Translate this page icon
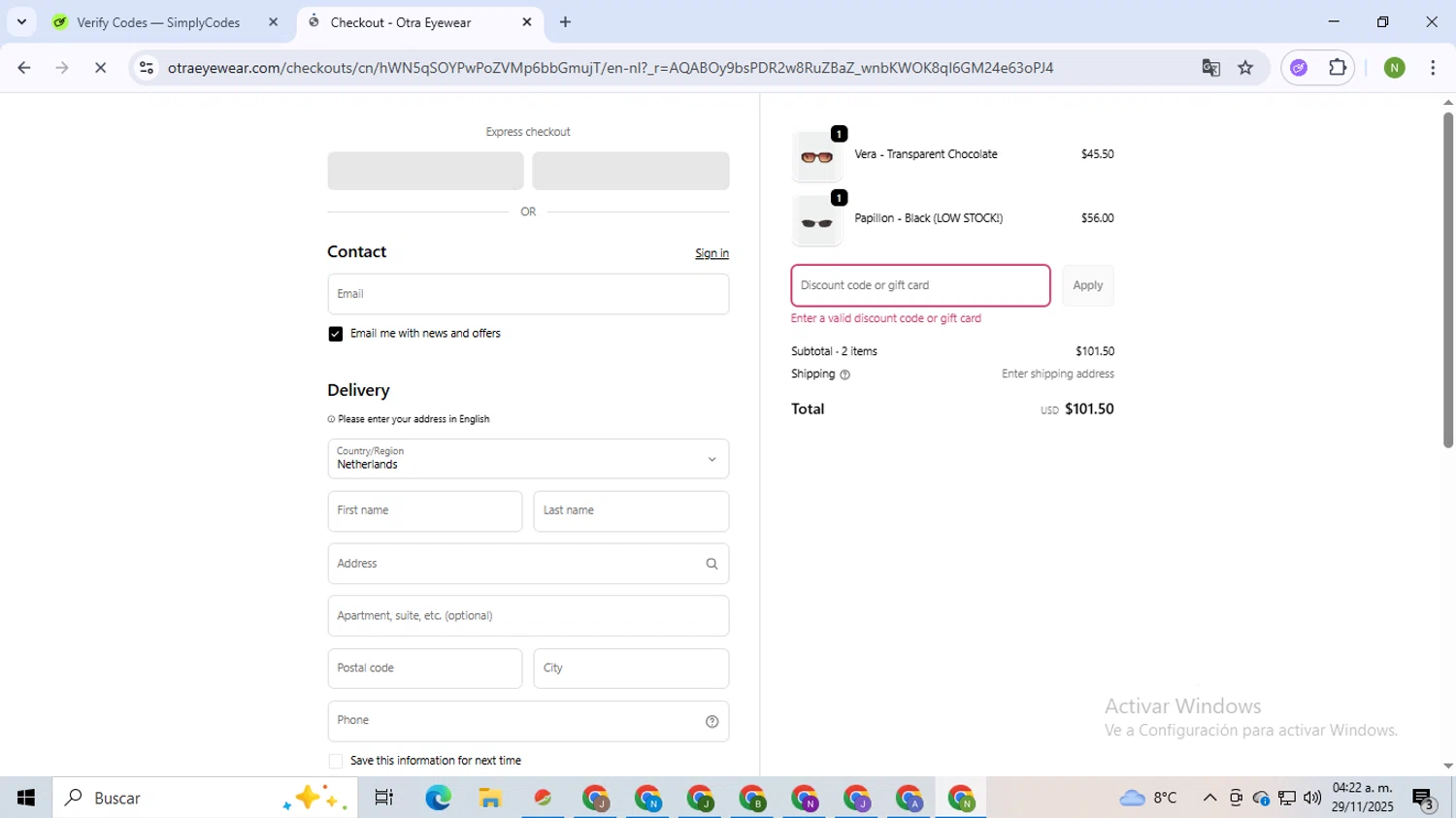Viewport: 1456px width, 818px height. pyautogui.click(x=1210, y=68)
